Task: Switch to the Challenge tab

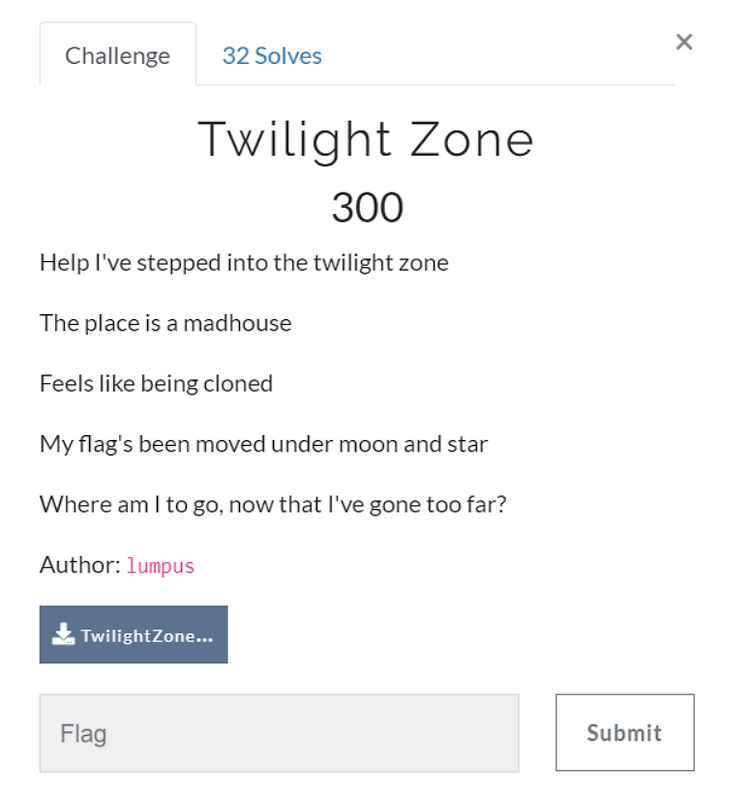Action: tap(118, 56)
